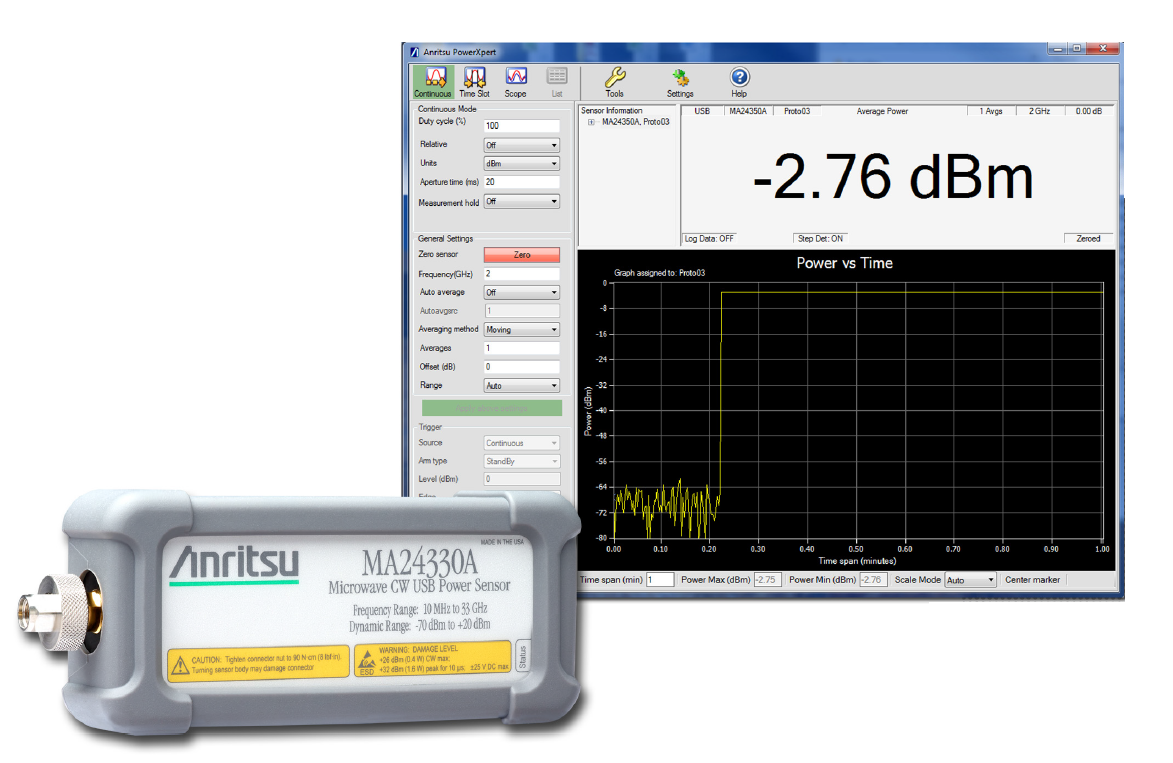Open Help question mark icon
Screen dimensions: 1173x763
739,82
